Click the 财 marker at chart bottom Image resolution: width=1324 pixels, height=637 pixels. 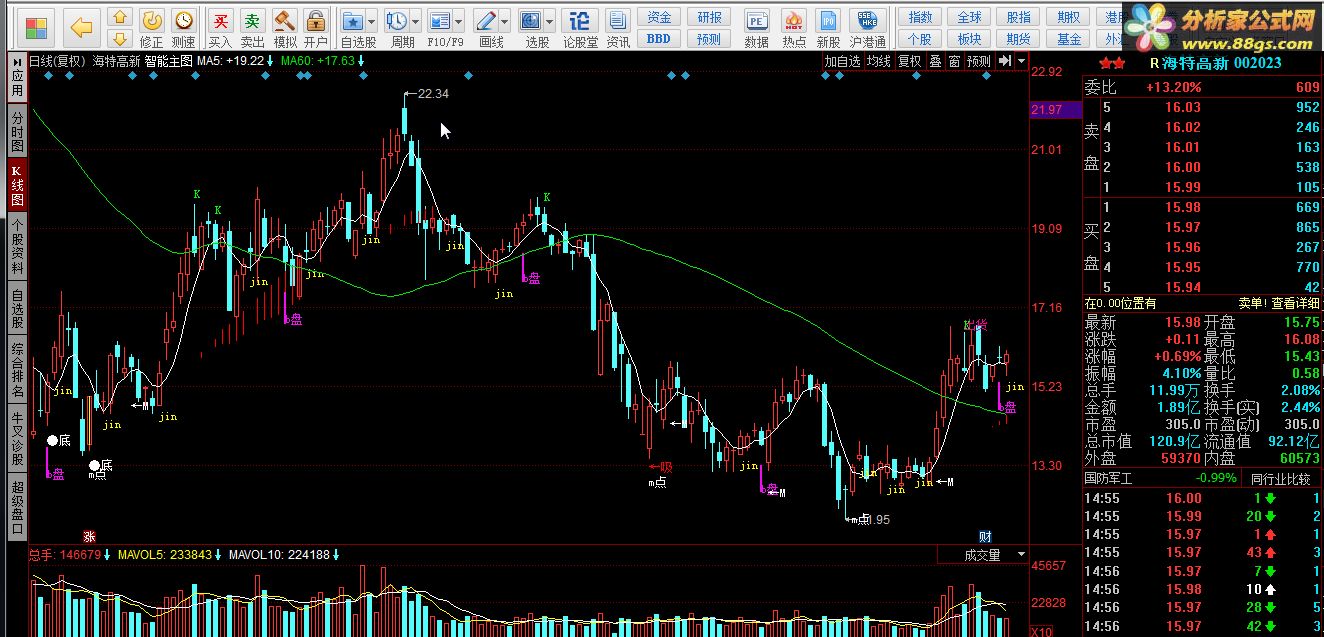985,537
